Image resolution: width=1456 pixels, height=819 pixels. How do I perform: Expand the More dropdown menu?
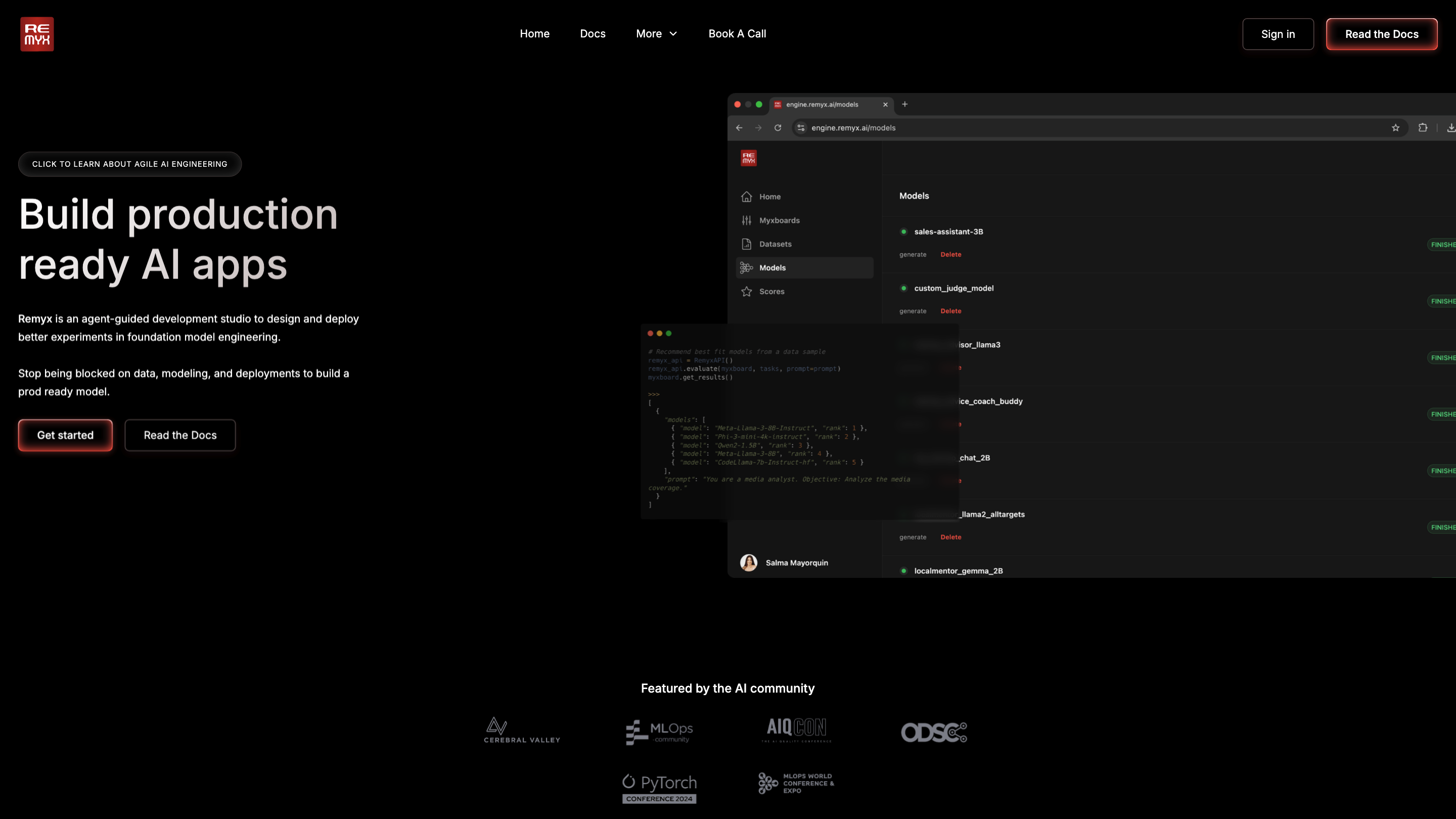[x=656, y=34]
